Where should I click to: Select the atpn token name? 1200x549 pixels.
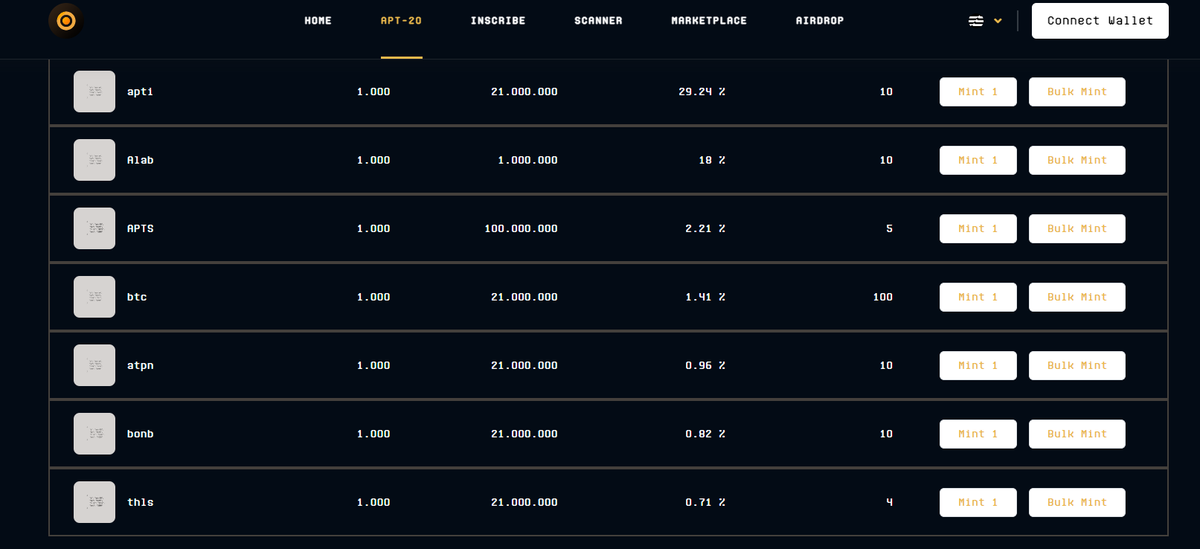(x=140, y=365)
